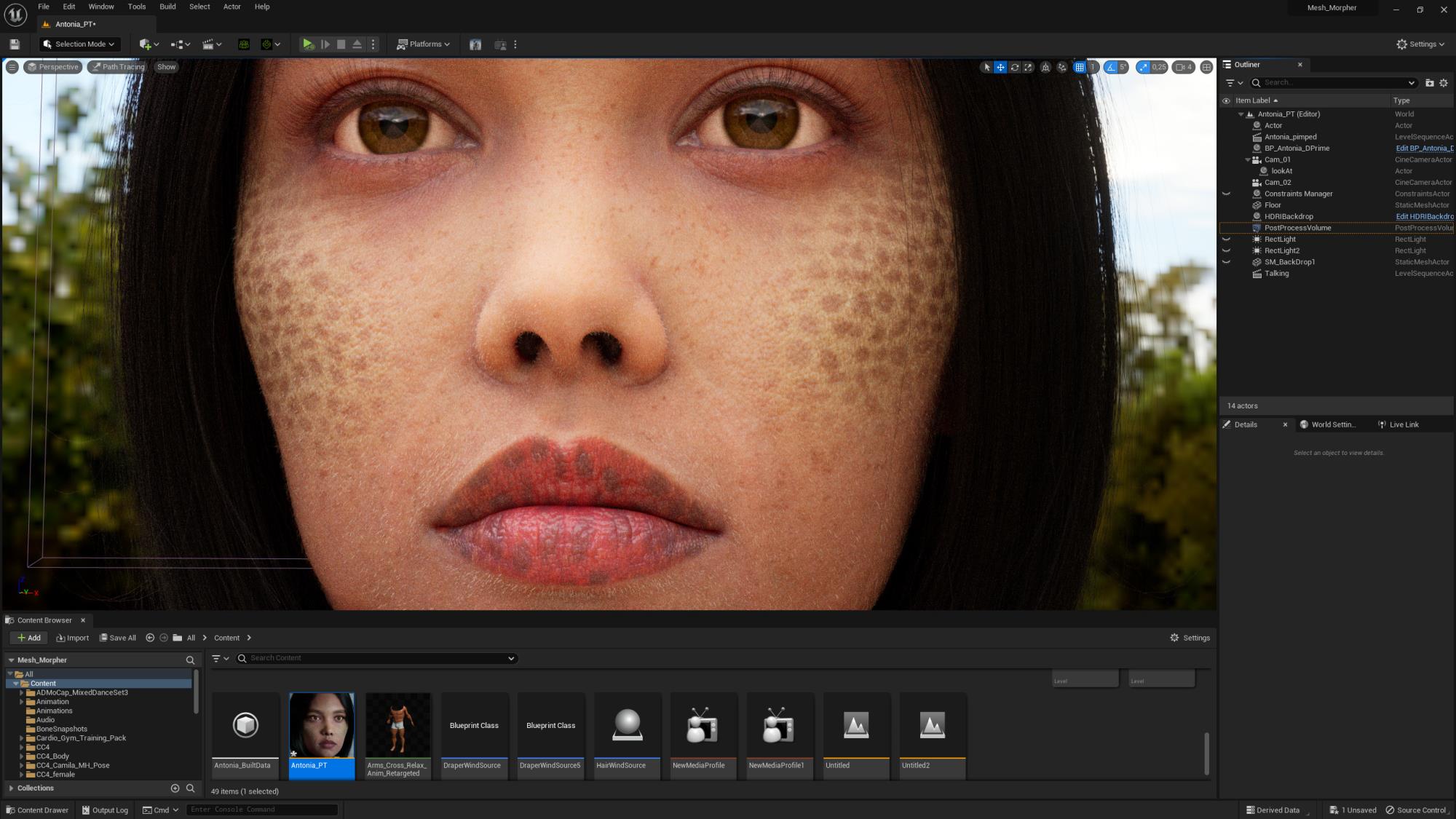Click Save All in Content Browser
This screenshot has height=819, width=1456.
(x=118, y=638)
